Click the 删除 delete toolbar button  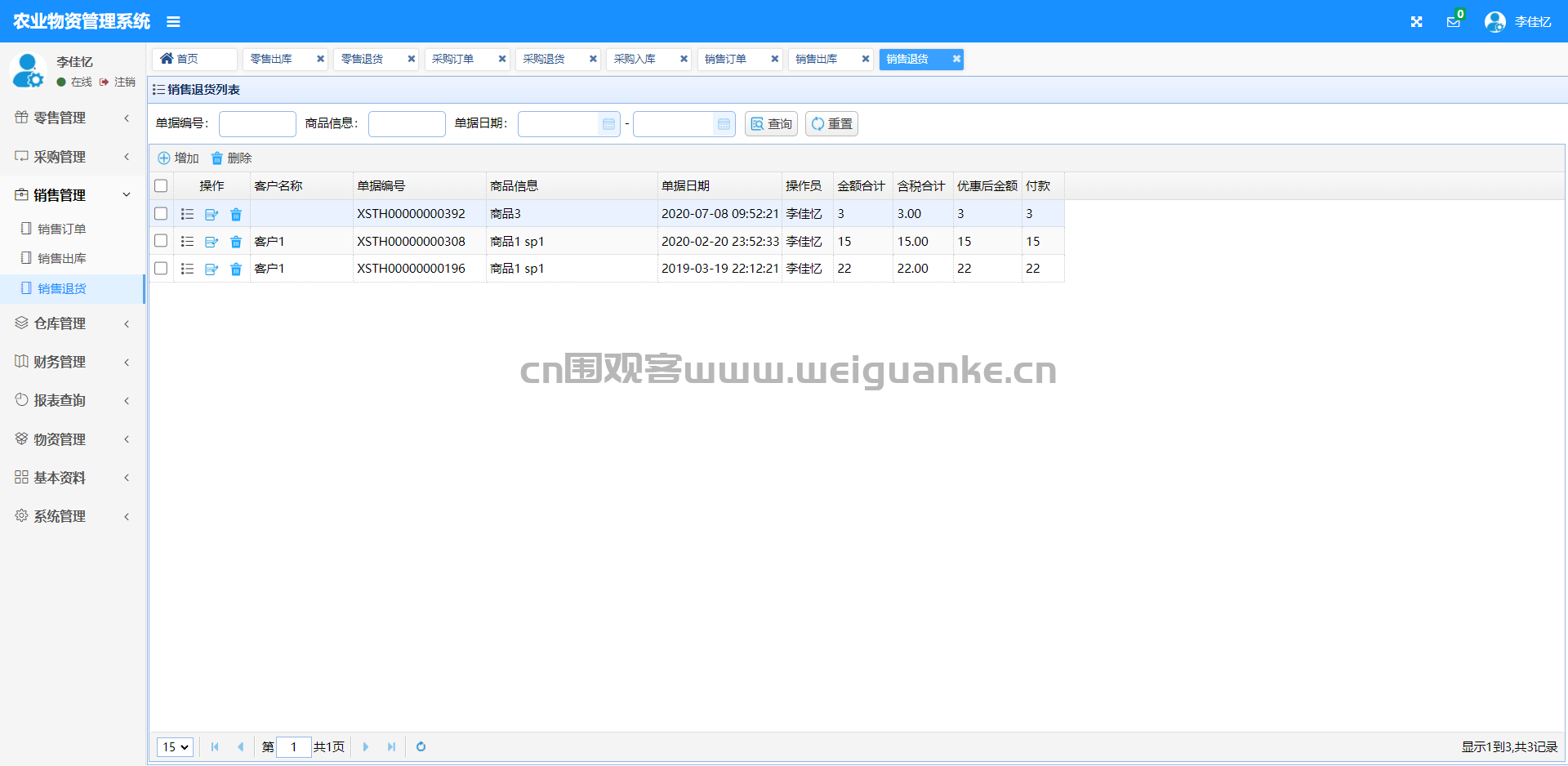pyautogui.click(x=231, y=158)
